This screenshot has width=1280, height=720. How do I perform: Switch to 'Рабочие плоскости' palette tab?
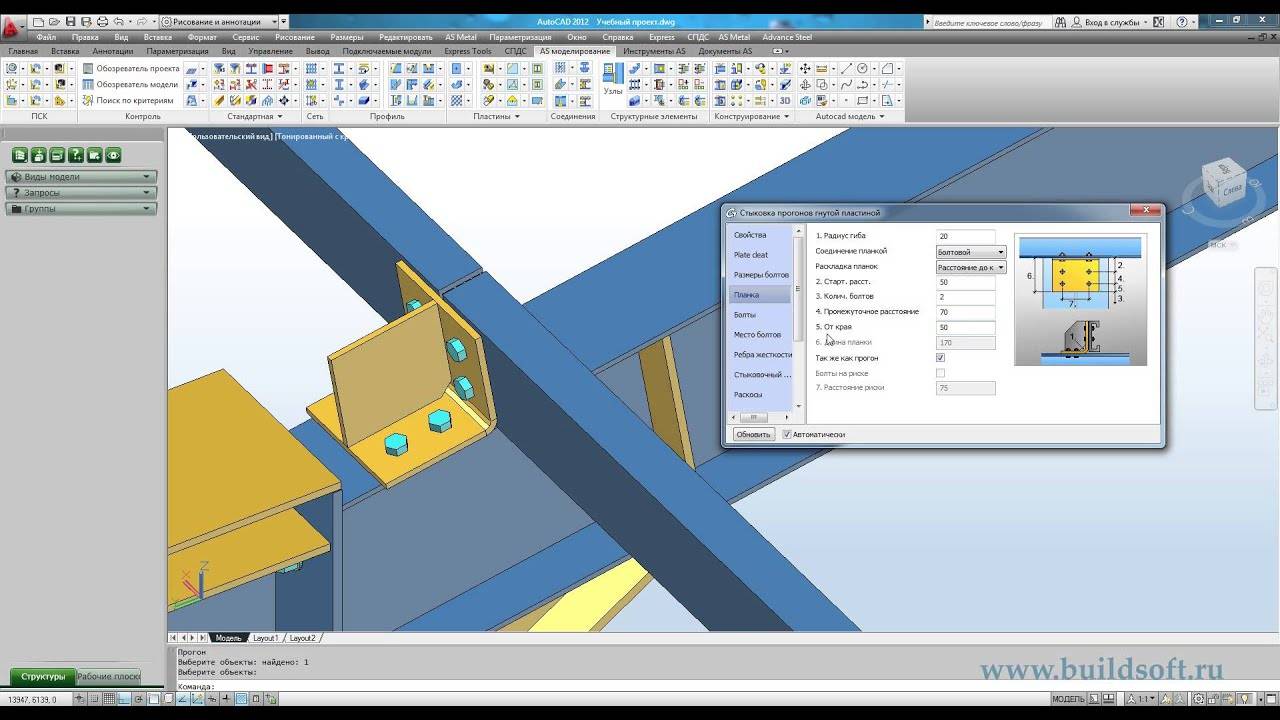point(108,677)
